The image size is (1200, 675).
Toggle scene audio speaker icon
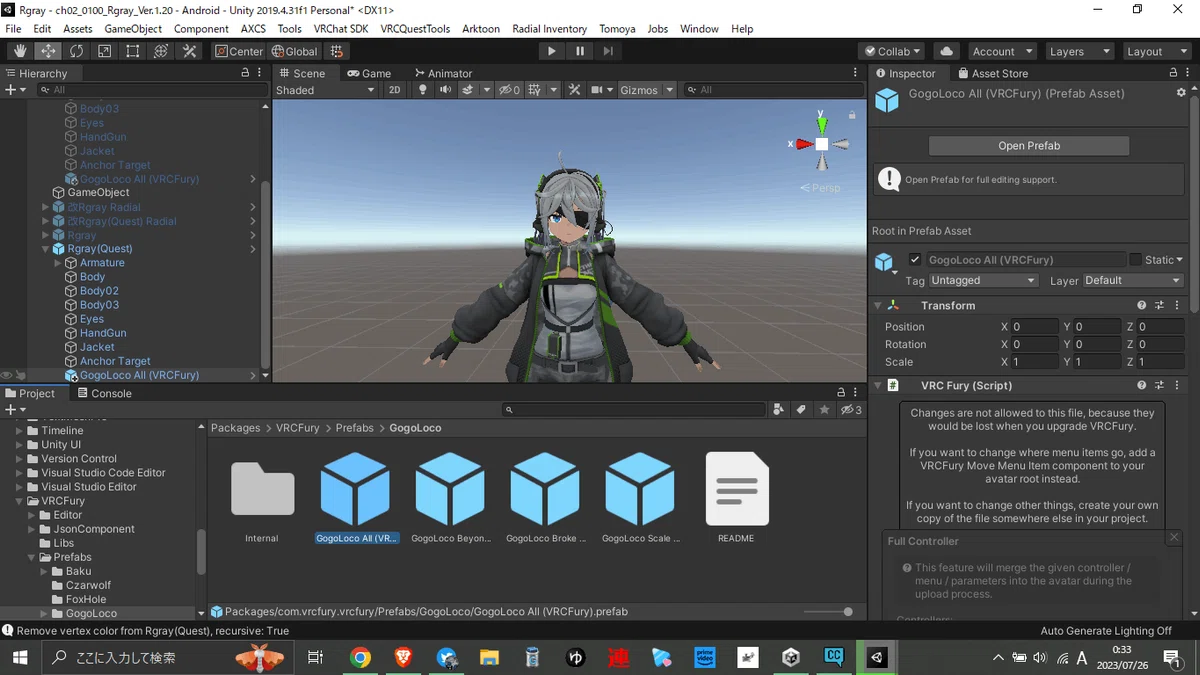point(445,90)
